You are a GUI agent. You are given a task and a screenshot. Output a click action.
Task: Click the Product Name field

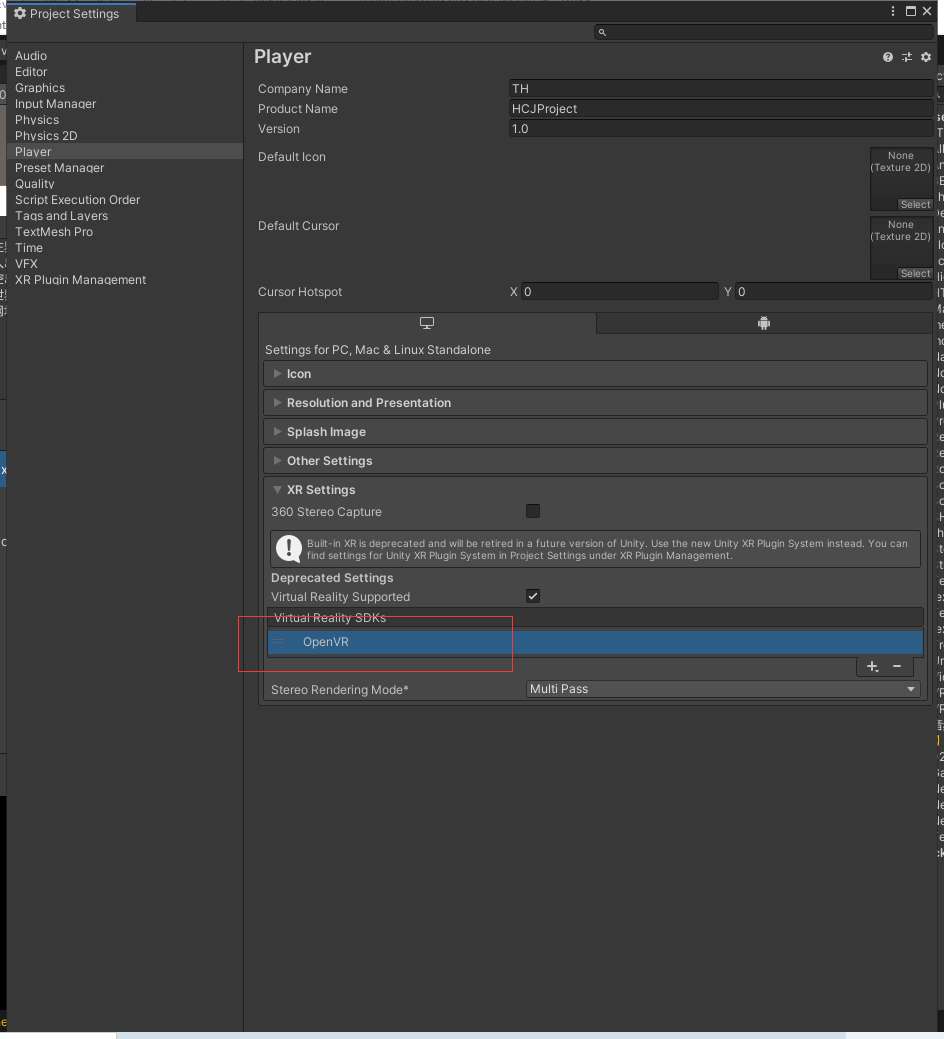[x=721, y=109]
